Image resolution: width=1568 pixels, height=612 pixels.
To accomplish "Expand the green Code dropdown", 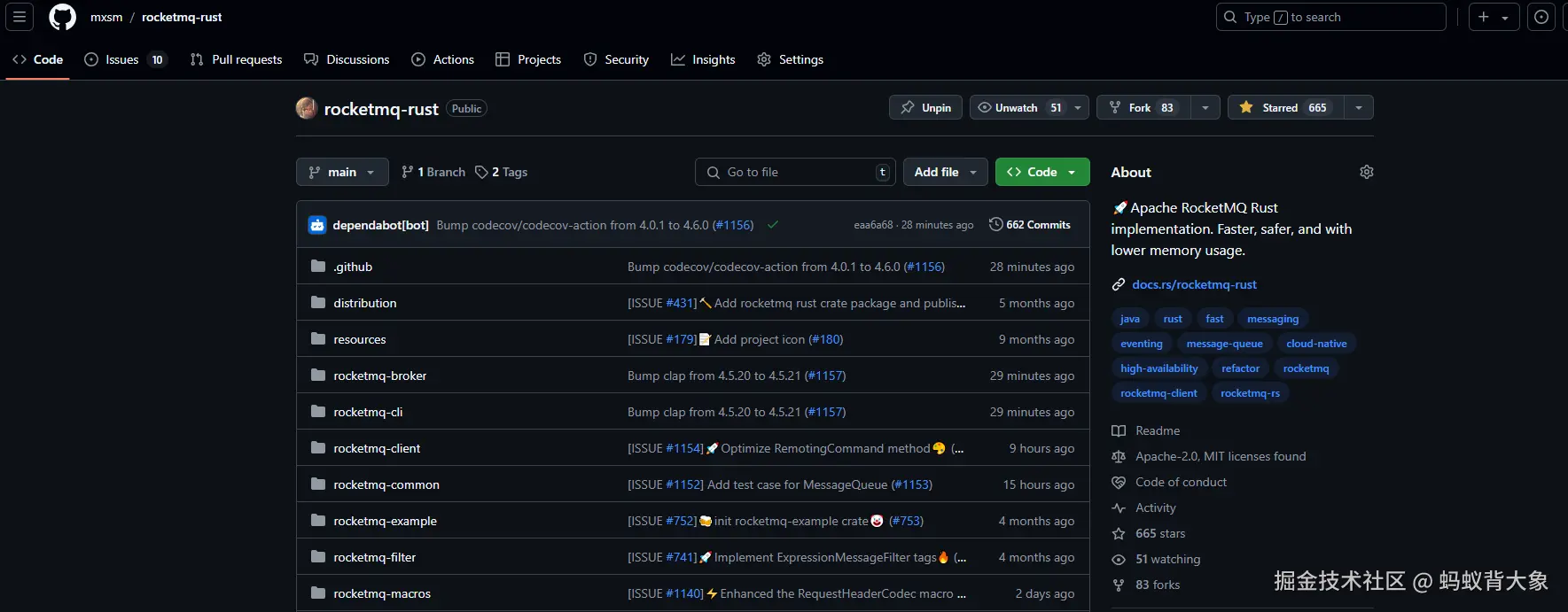I will pyautogui.click(x=1041, y=172).
